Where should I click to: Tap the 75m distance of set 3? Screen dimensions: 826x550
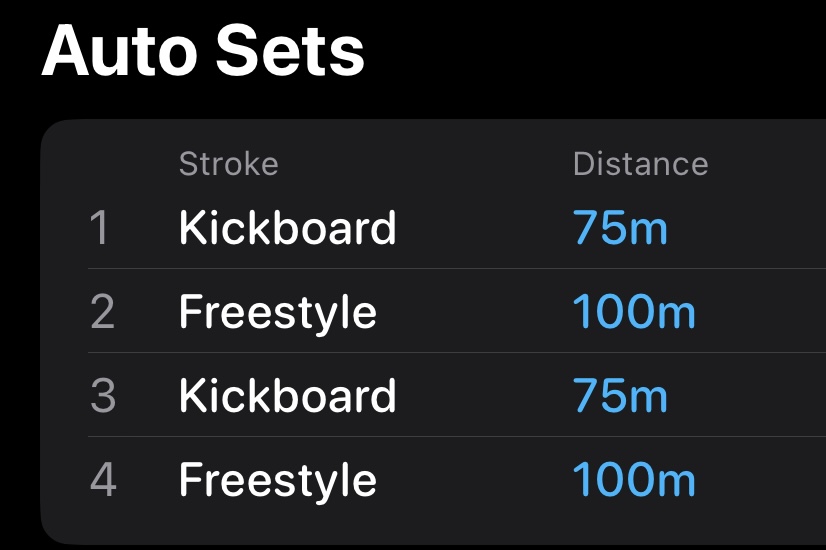click(620, 397)
